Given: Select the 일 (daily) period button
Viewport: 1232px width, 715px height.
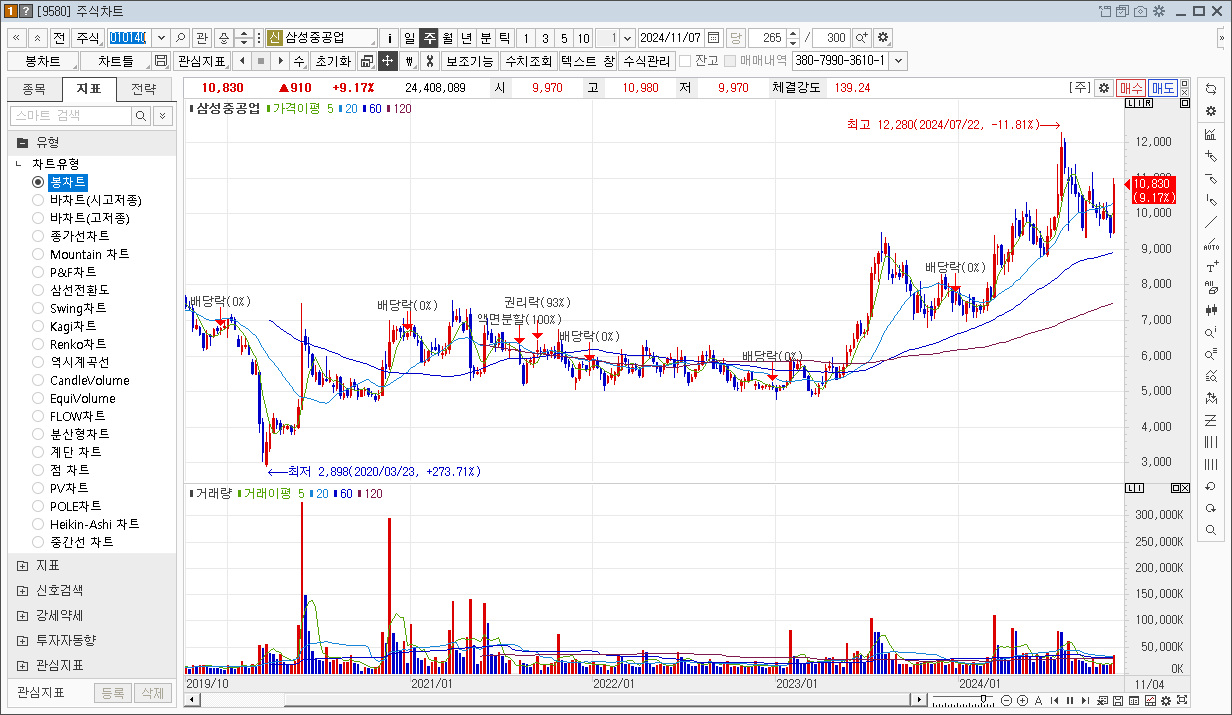Looking at the screenshot, I should [x=409, y=37].
